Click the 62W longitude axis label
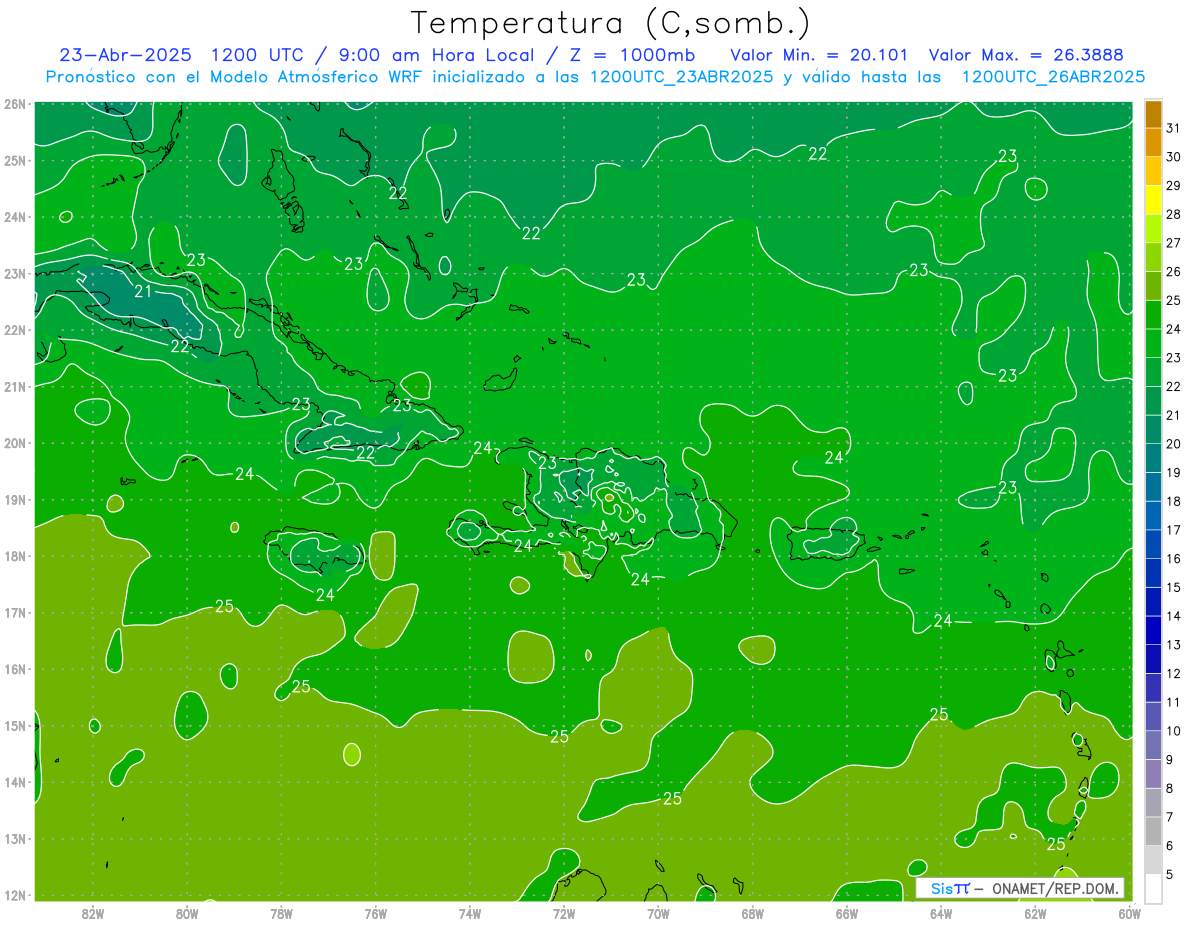The image size is (1200, 927). (x=1035, y=913)
